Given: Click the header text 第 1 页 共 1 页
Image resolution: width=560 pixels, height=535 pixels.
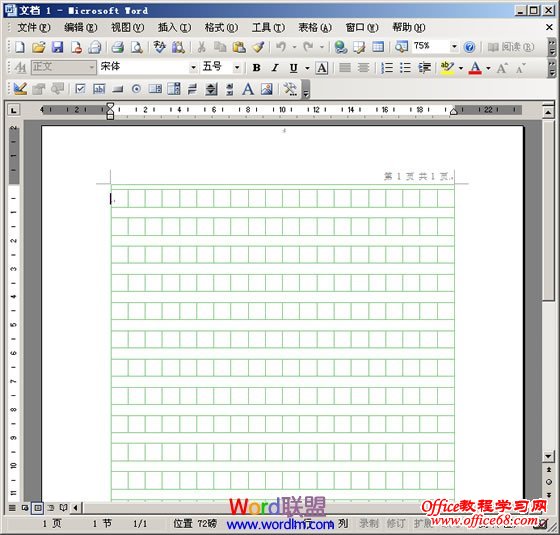Looking at the screenshot, I should pos(418,176).
